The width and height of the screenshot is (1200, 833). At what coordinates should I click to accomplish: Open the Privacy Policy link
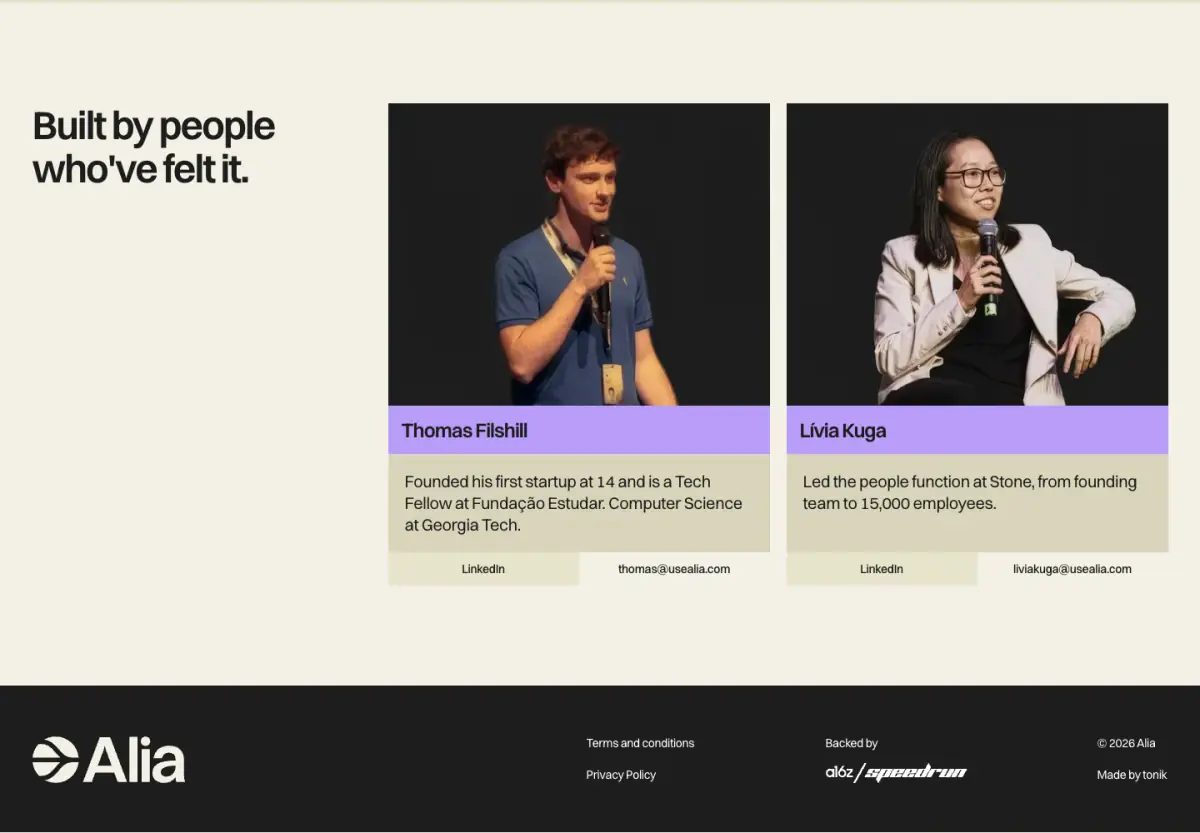[621, 775]
